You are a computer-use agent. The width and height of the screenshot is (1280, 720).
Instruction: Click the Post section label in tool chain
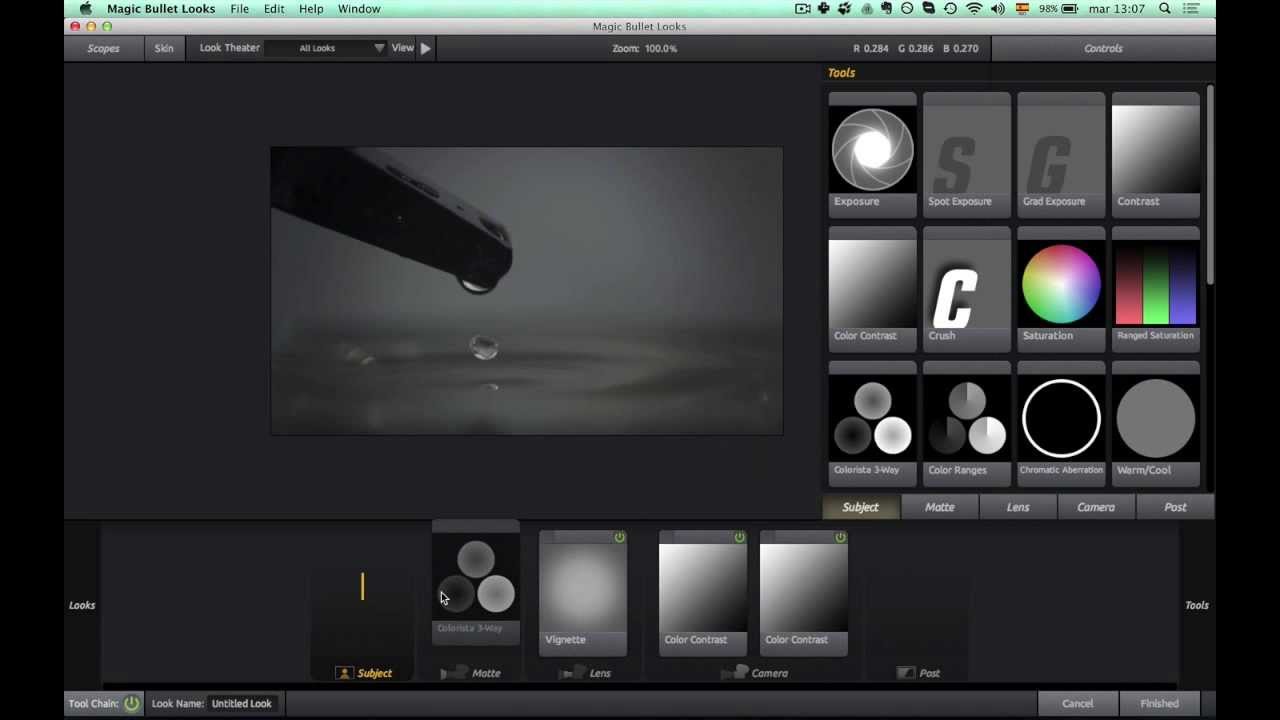click(x=918, y=673)
